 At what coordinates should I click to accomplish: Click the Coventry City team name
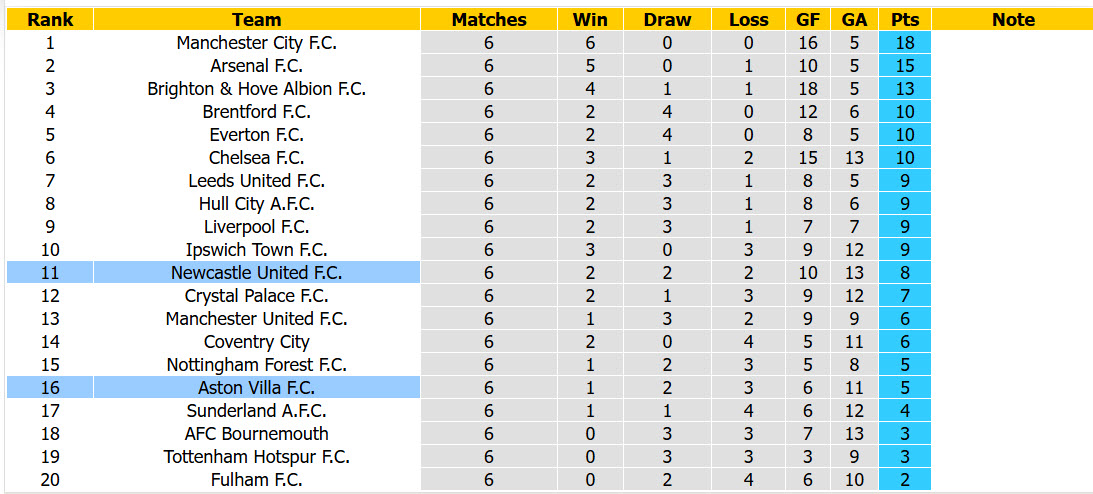coord(257,342)
